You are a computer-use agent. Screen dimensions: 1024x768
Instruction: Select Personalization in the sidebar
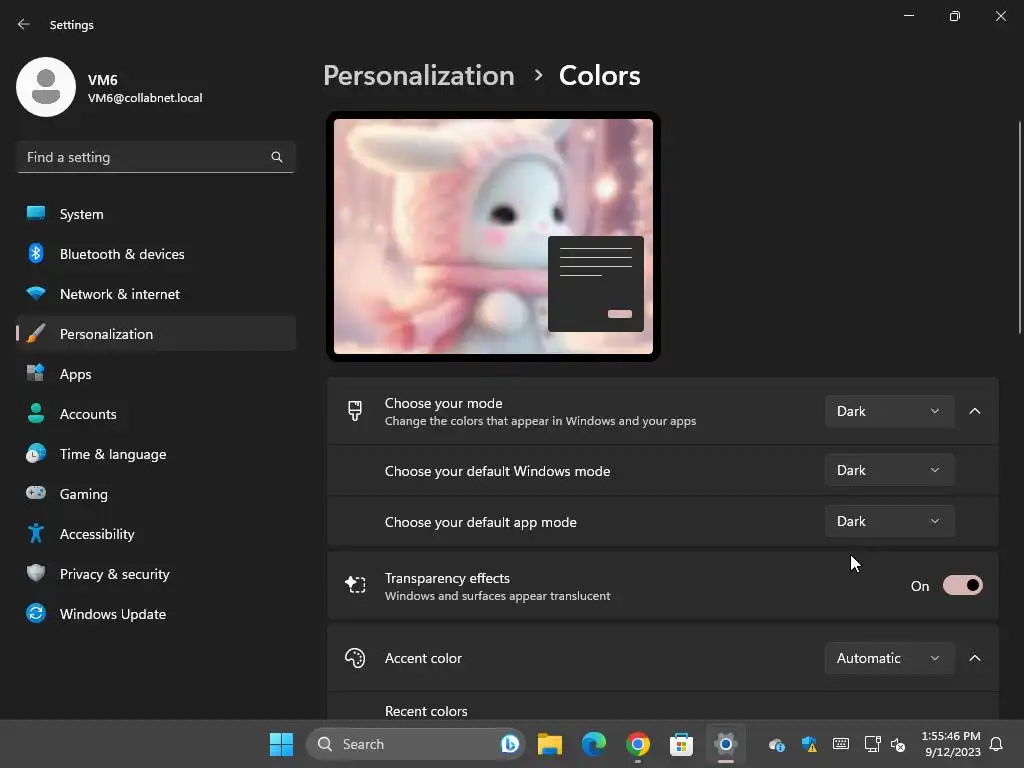[x=155, y=334]
